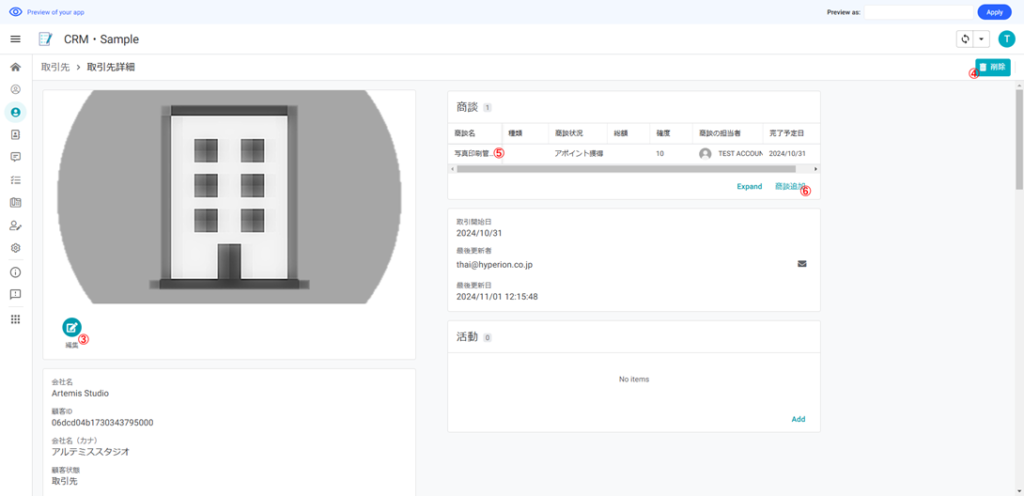Screen dimensions: 1024x496
Task: Click the avatar of TEST ACCOUNT owner
Action: tap(705, 154)
